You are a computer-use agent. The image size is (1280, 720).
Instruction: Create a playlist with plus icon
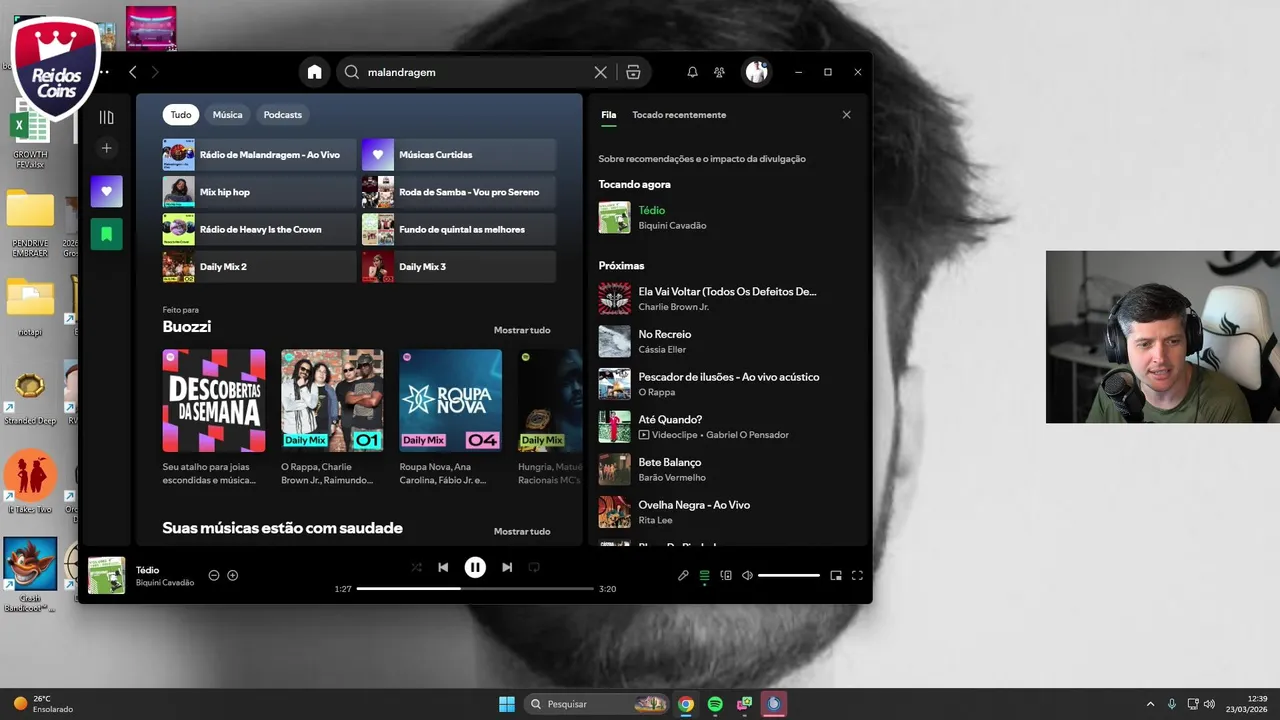pyautogui.click(x=107, y=148)
